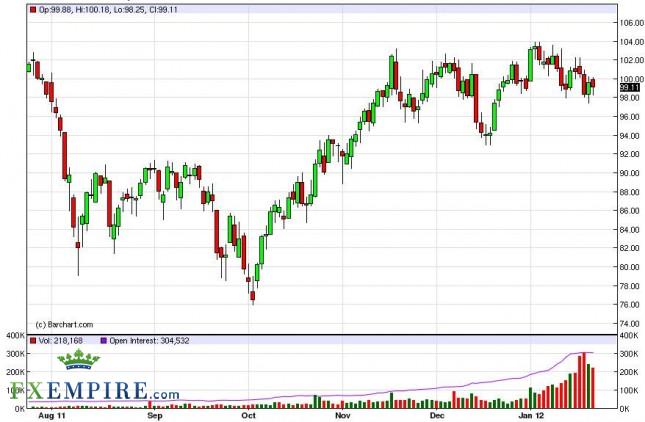Image resolution: width=645 pixels, height=422 pixels.
Task: Click the right-side 100K volume axis label
Action: (x=629, y=390)
